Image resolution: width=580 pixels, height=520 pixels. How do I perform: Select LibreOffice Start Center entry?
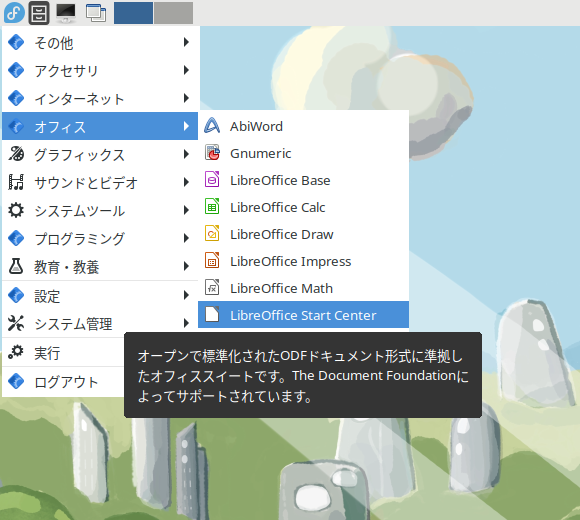(x=303, y=315)
